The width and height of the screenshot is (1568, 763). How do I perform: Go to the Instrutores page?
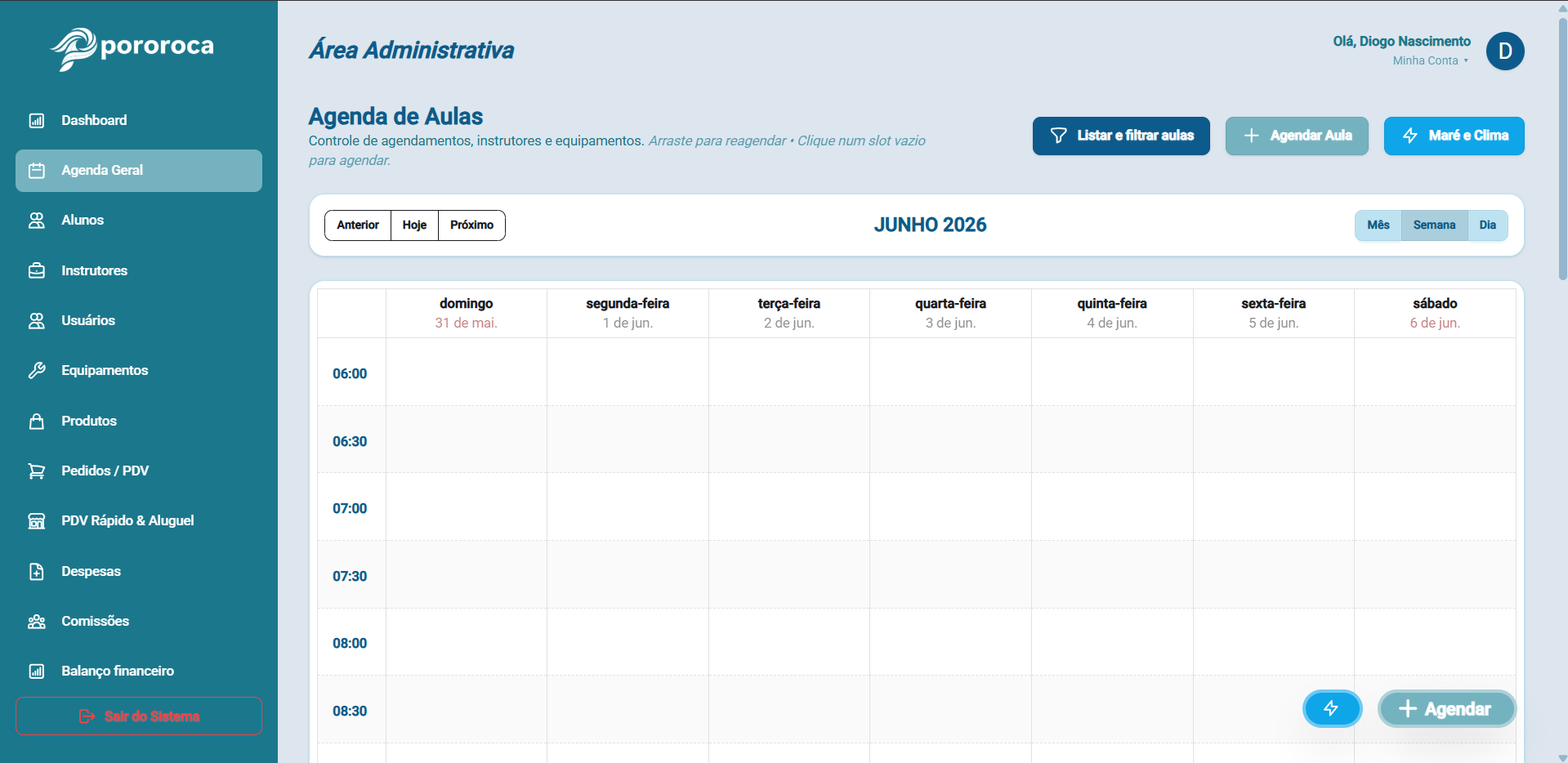point(139,270)
